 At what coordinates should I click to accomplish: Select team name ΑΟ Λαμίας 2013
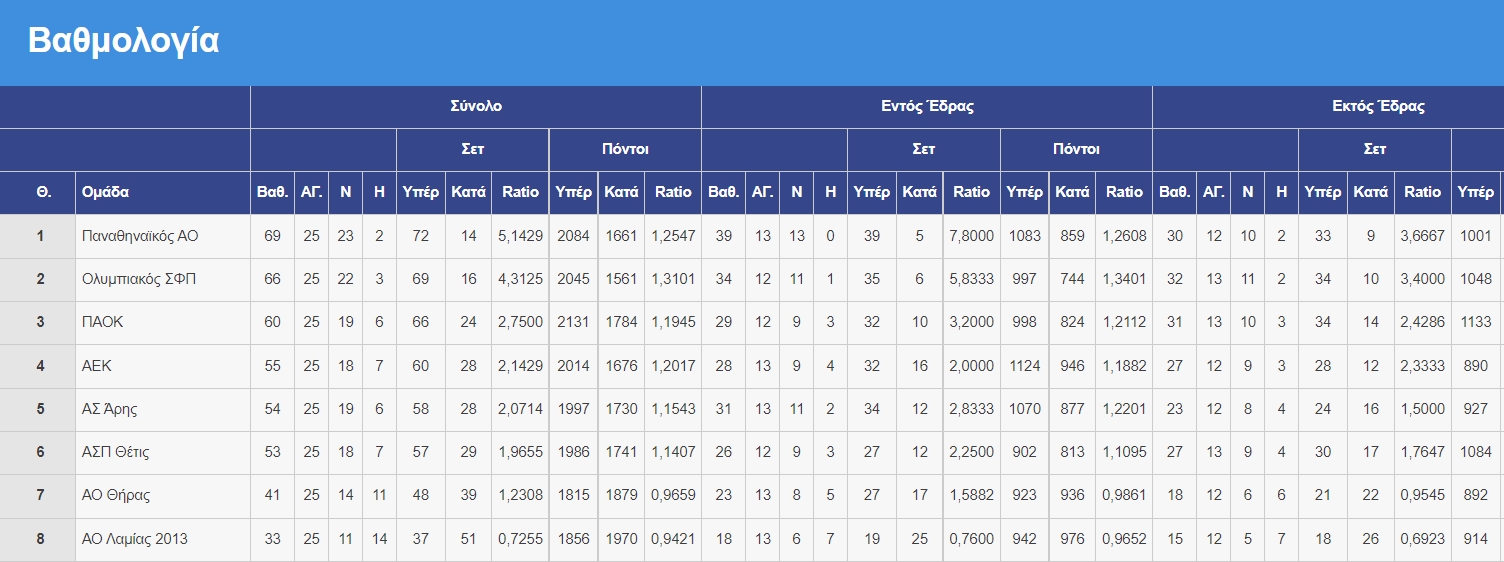(x=134, y=539)
